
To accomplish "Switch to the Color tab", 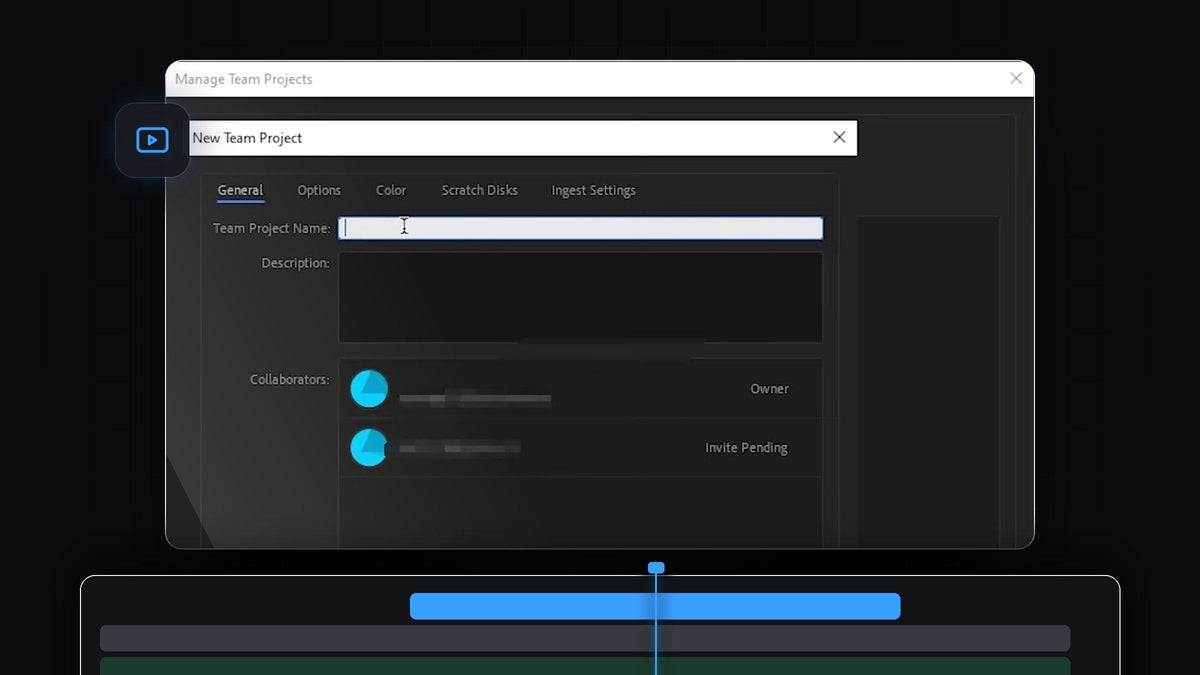I will pyautogui.click(x=391, y=190).
